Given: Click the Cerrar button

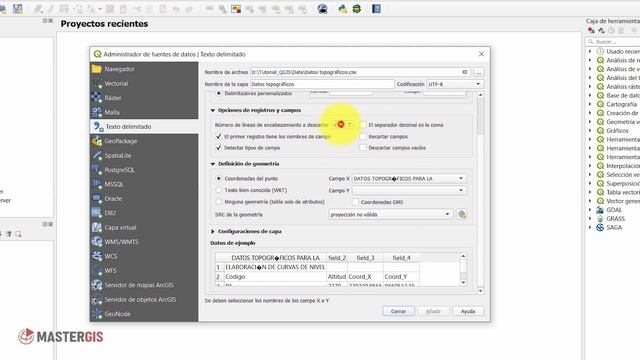Looking at the screenshot, I should coord(398,311).
